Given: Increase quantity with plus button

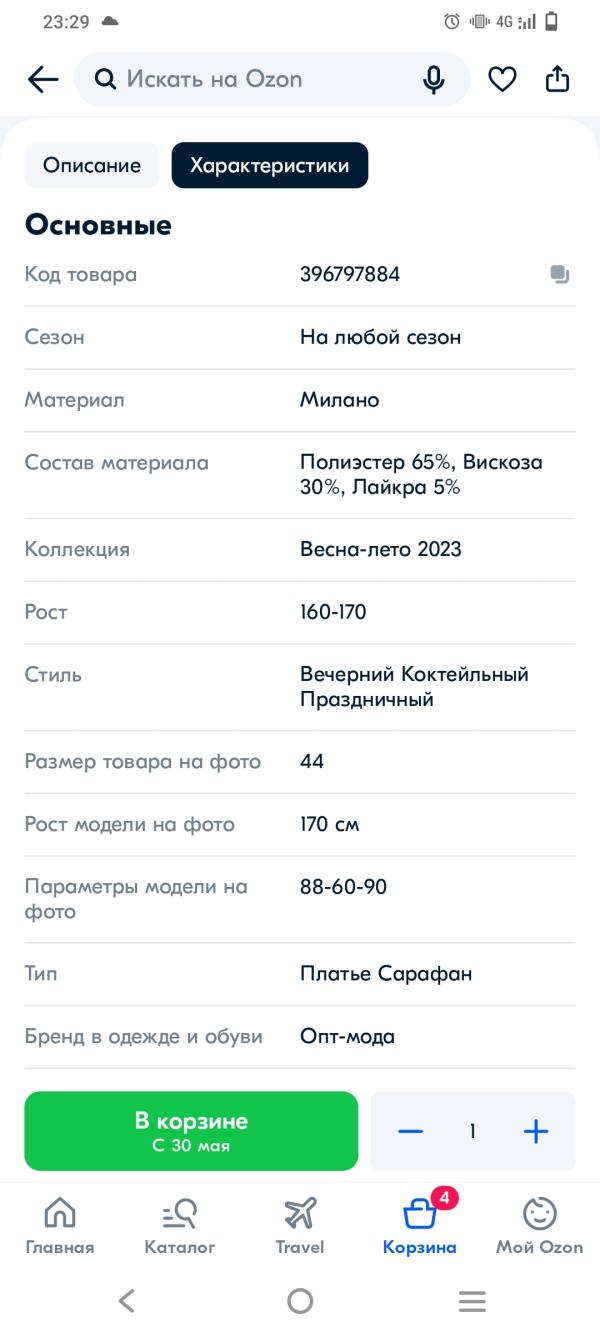Looking at the screenshot, I should tap(536, 1131).
